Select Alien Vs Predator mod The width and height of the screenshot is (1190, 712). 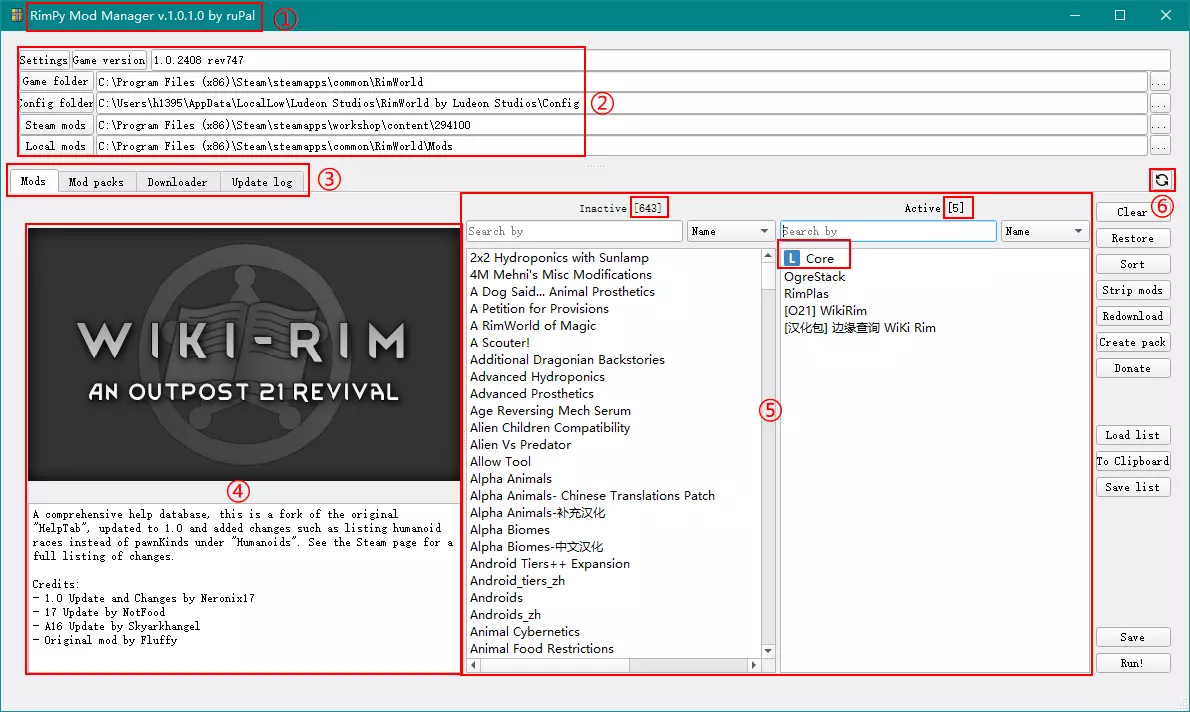[x=520, y=445]
